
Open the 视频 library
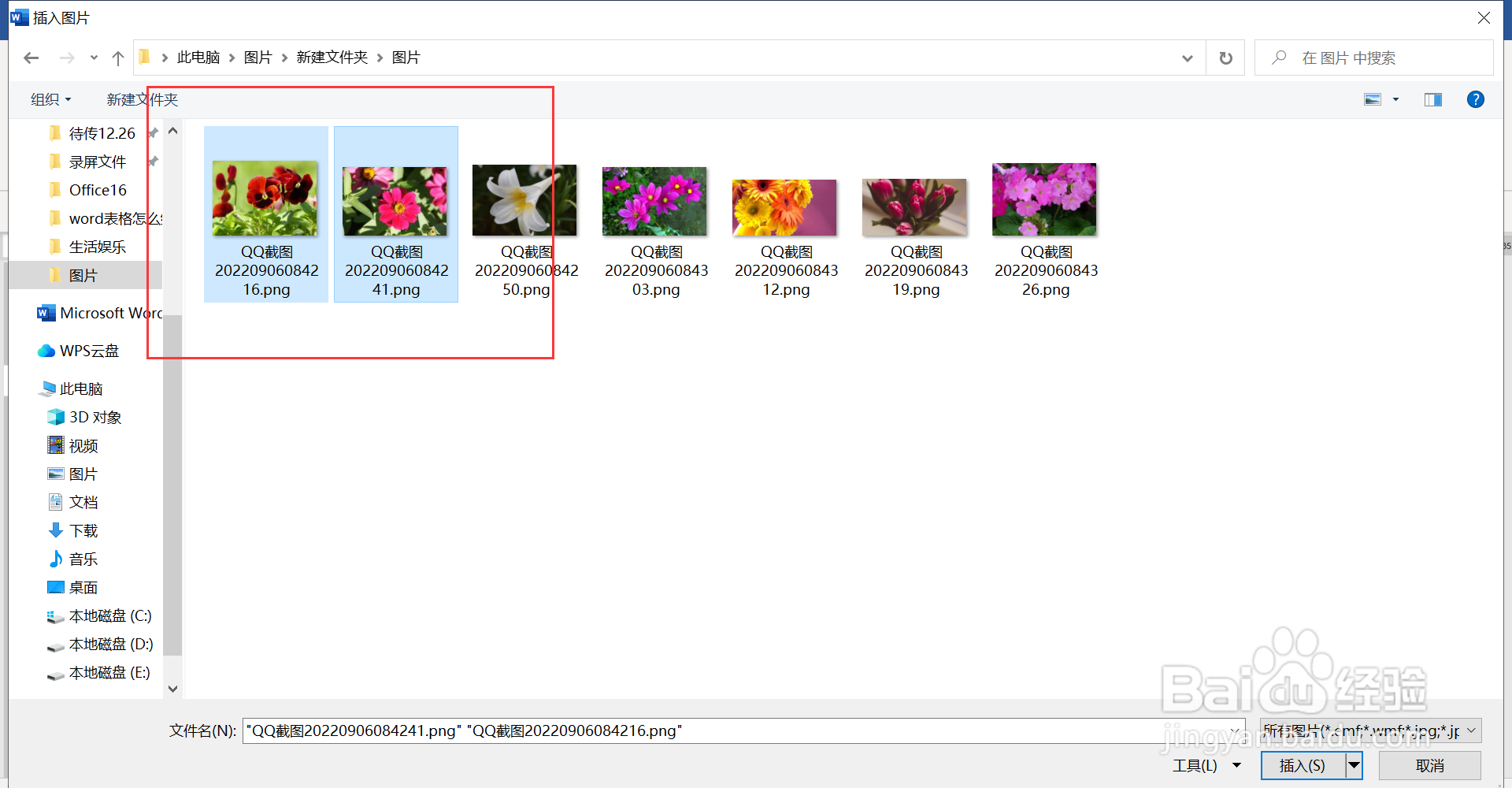pos(73,445)
